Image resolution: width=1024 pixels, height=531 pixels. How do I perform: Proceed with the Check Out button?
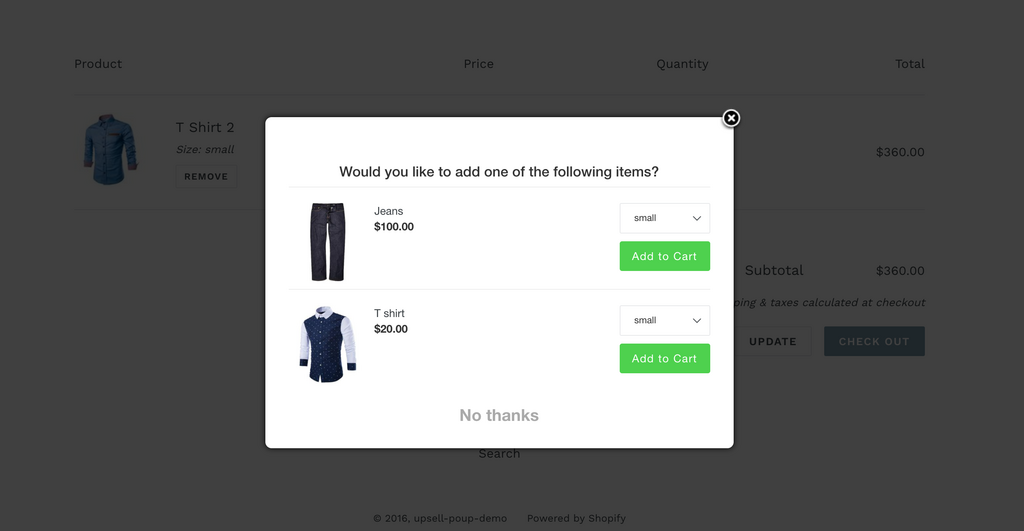click(874, 341)
